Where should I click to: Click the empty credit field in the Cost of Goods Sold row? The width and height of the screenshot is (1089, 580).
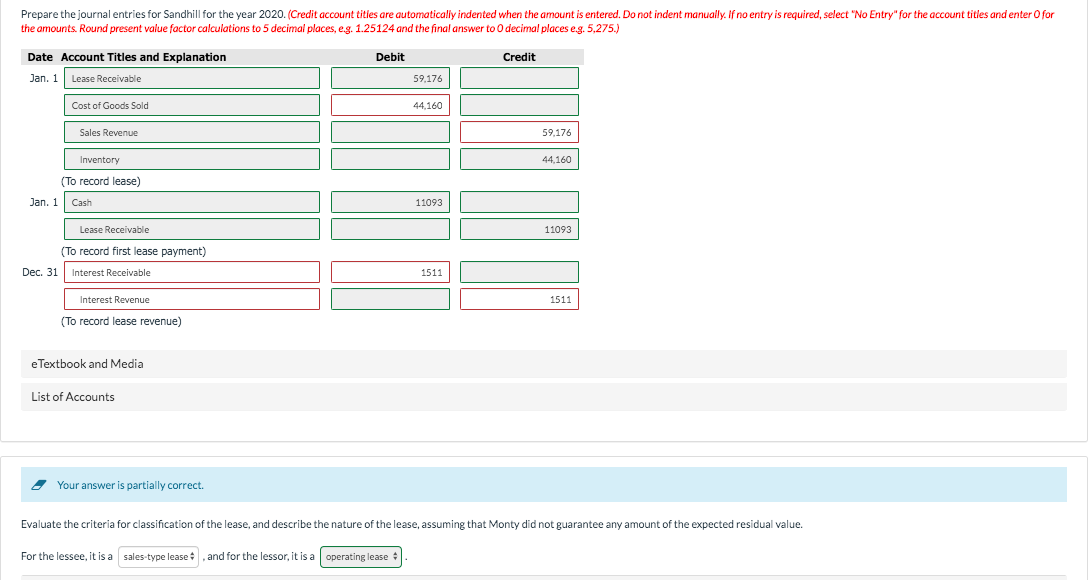[519, 105]
